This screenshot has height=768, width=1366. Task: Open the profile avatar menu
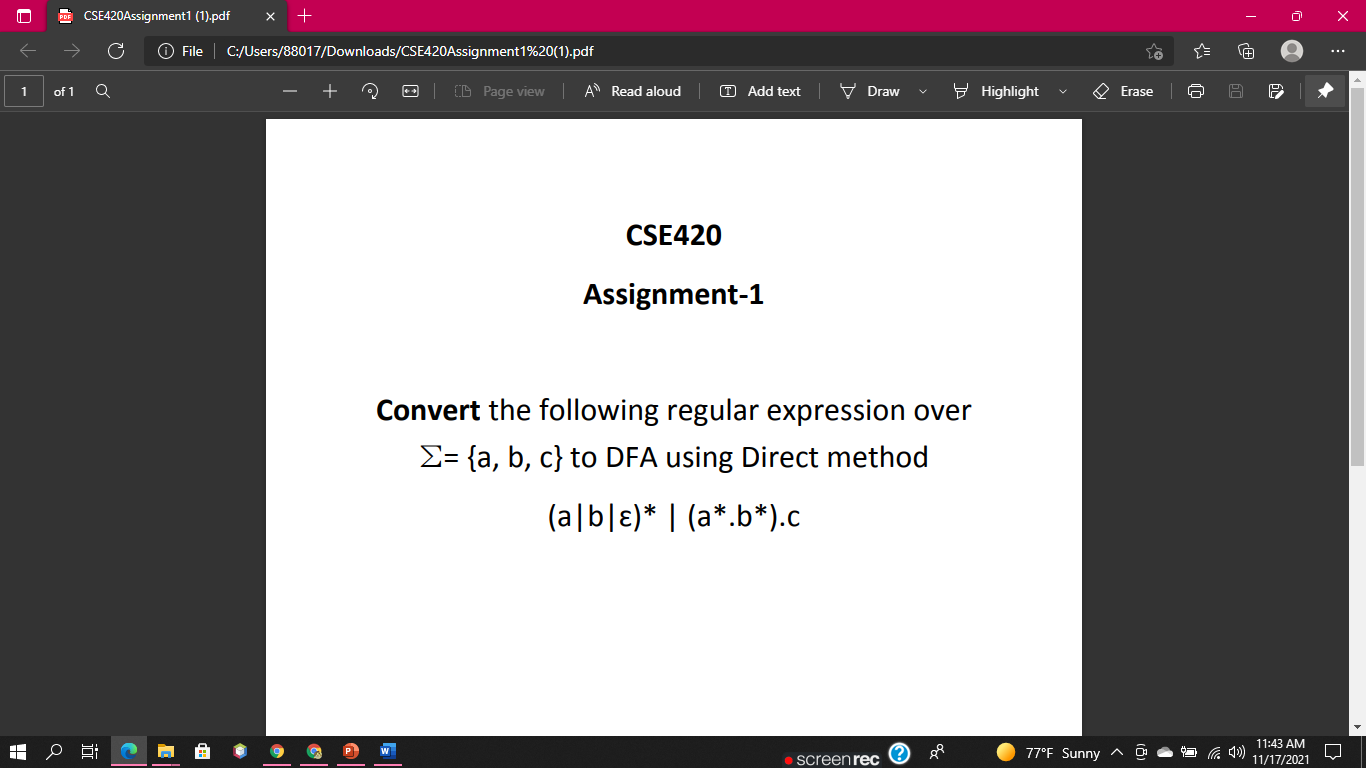pos(1292,51)
